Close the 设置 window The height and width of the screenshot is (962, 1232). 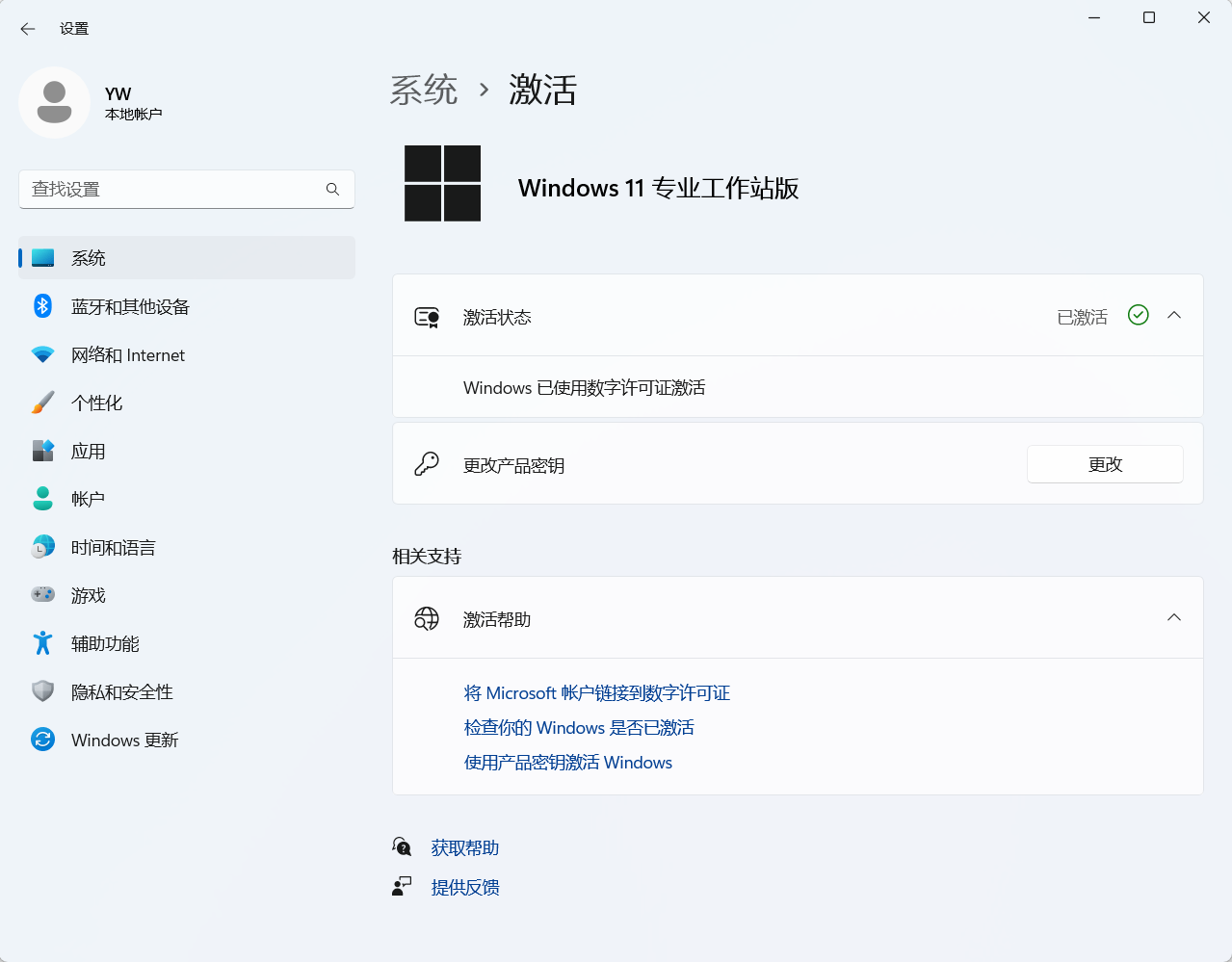pos(1204,17)
